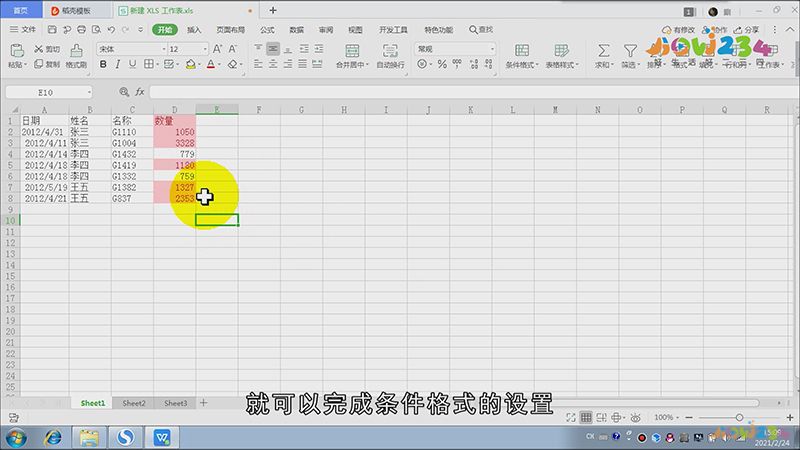Click the Table Style (表格样式) icon
This screenshot has width=800, height=450.
pos(561,51)
